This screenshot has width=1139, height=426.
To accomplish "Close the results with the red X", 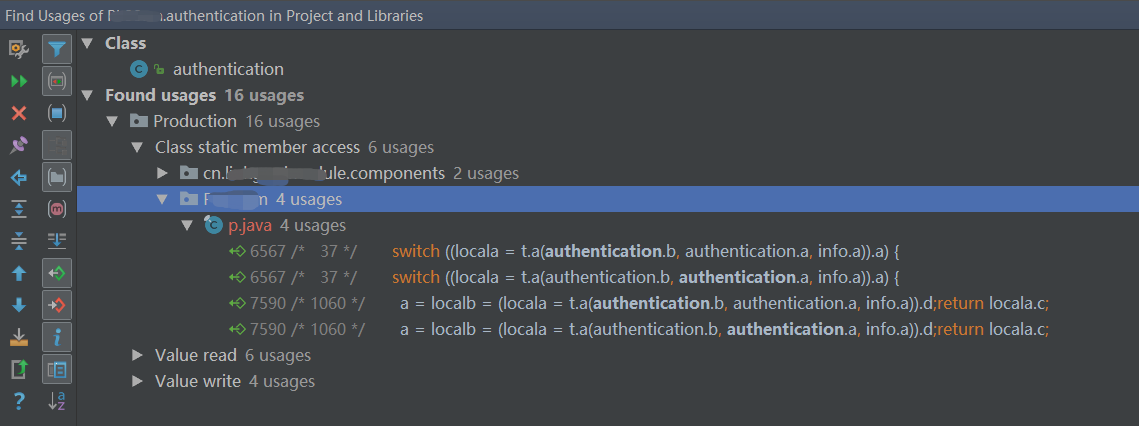I will (18, 113).
